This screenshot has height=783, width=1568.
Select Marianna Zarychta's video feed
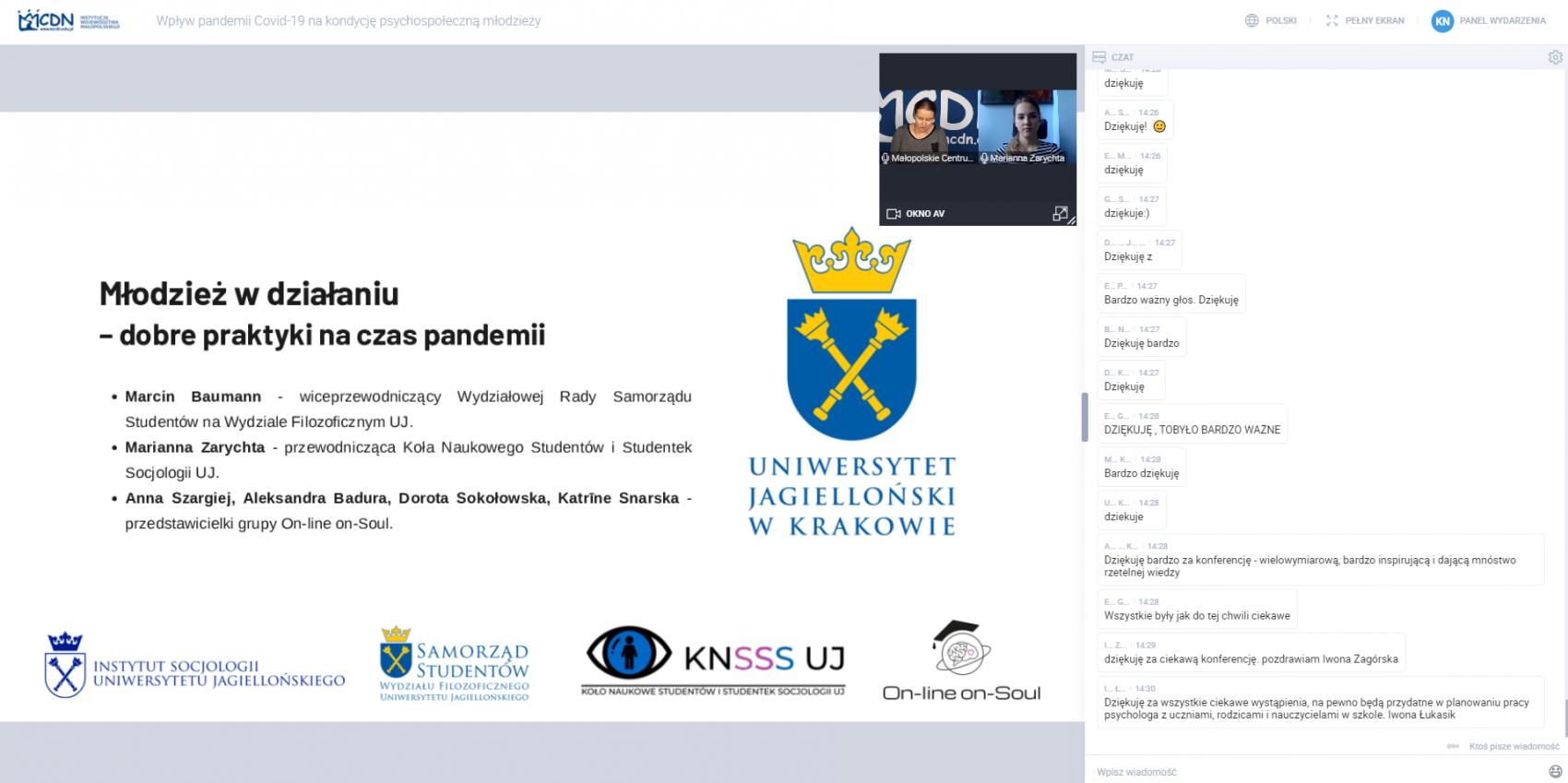(x=1028, y=127)
